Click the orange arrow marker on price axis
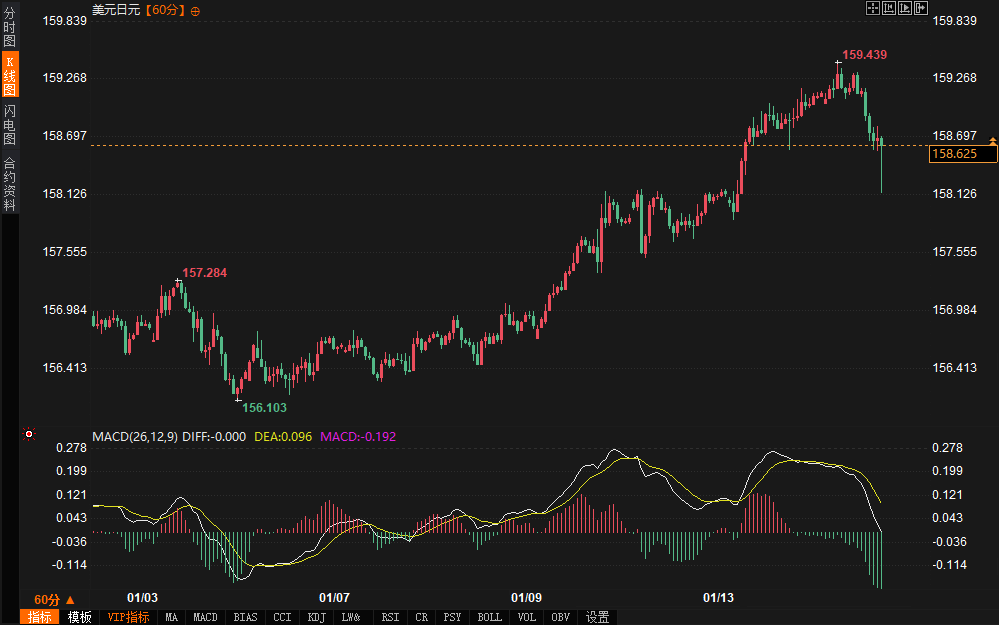This screenshot has height=625, width=999. tap(992, 139)
